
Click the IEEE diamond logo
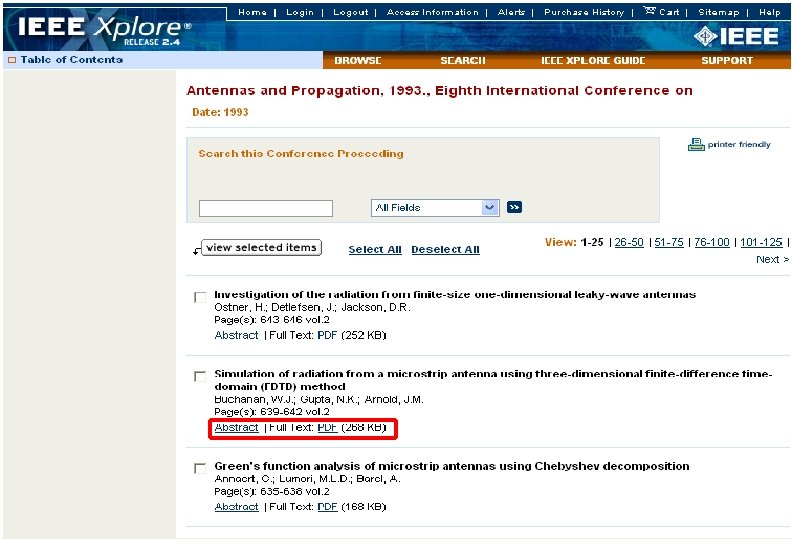705,36
